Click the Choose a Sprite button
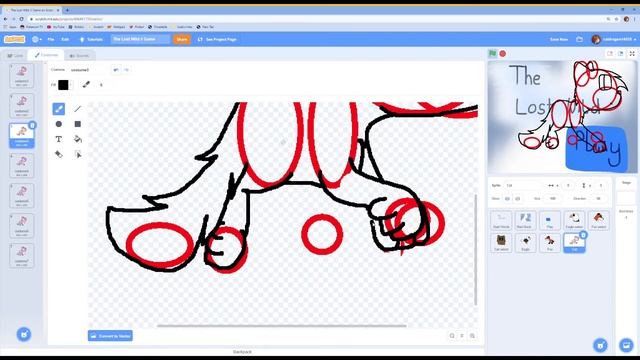This screenshot has width=640, height=360. pos(600,345)
